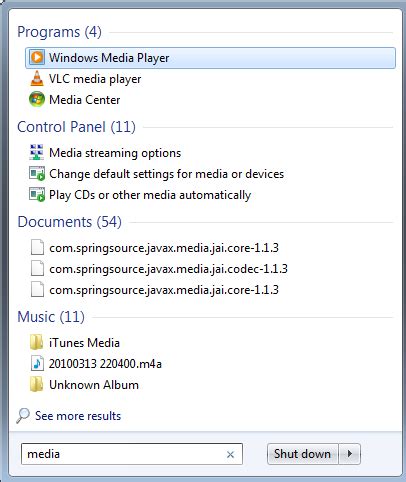Open Media streaming options text

coord(115,153)
